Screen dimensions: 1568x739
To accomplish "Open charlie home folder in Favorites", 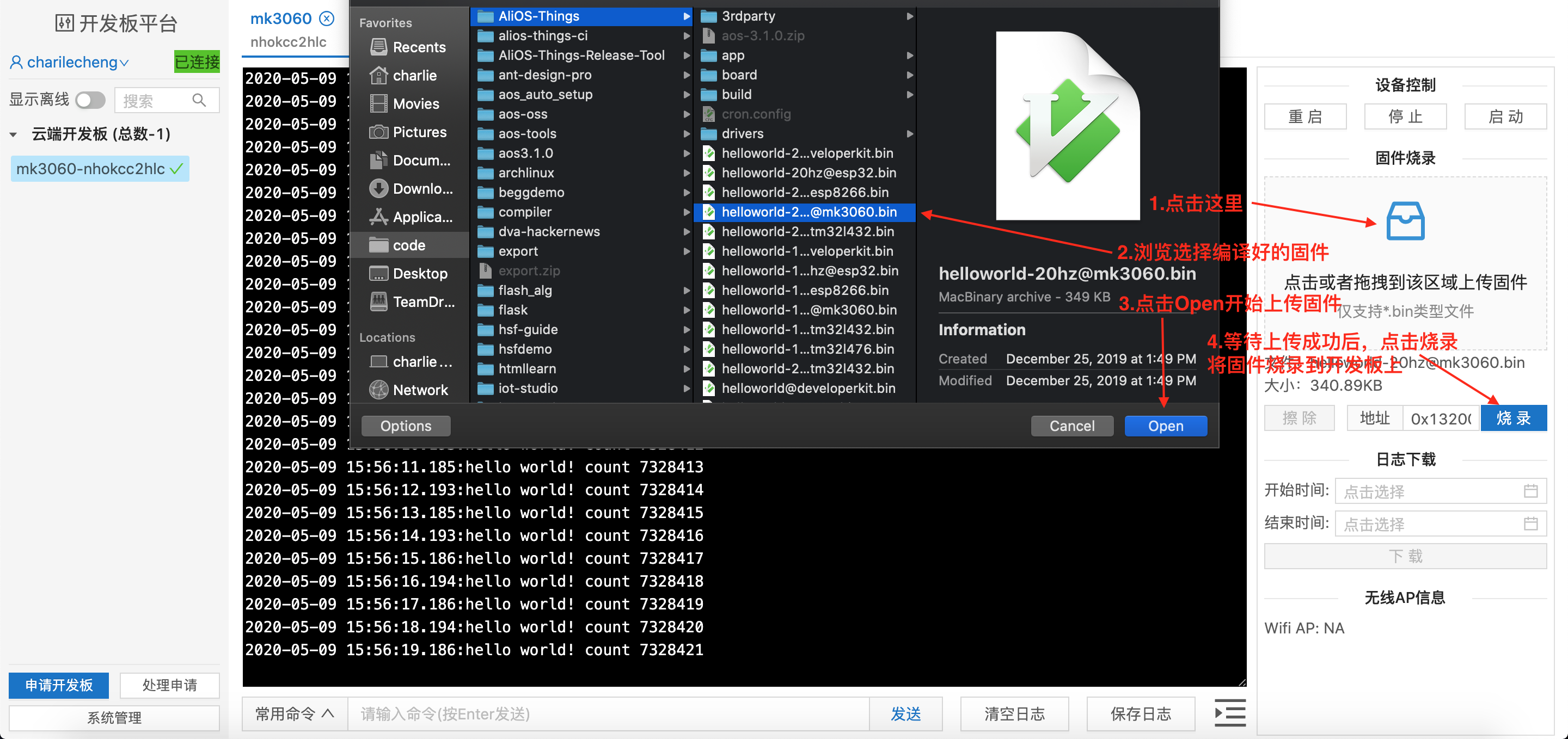I will [x=408, y=76].
